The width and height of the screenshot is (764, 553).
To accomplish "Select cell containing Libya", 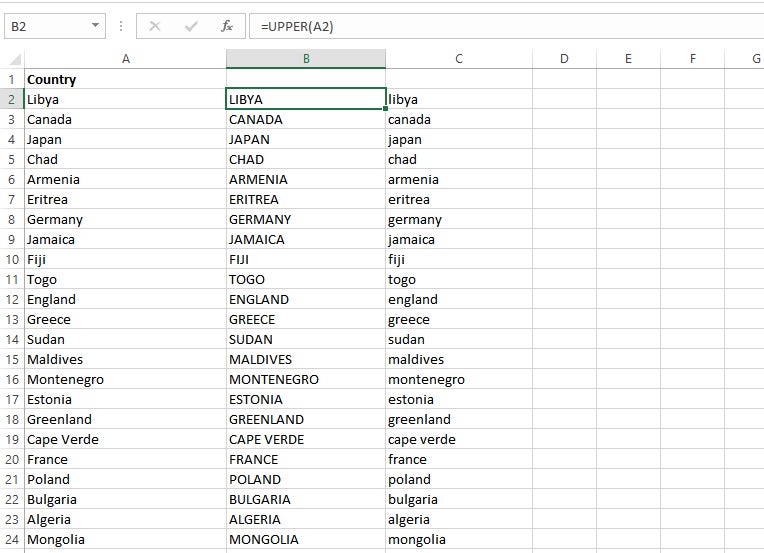I will coord(125,99).
